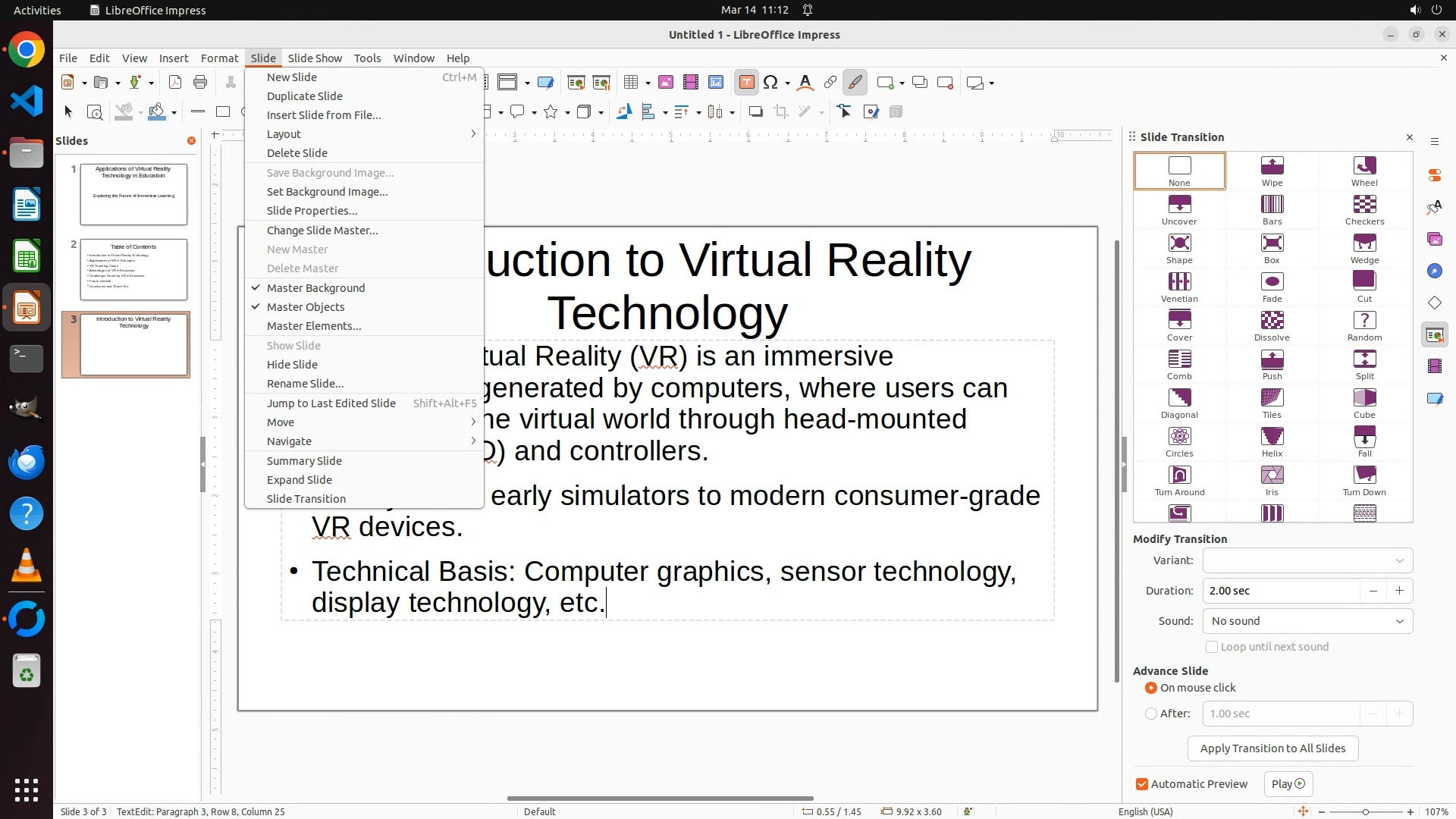The width and height of the screenshot is (1456, 819).
Task: Click the Special Character omega icon
Action: click(770, 83)
